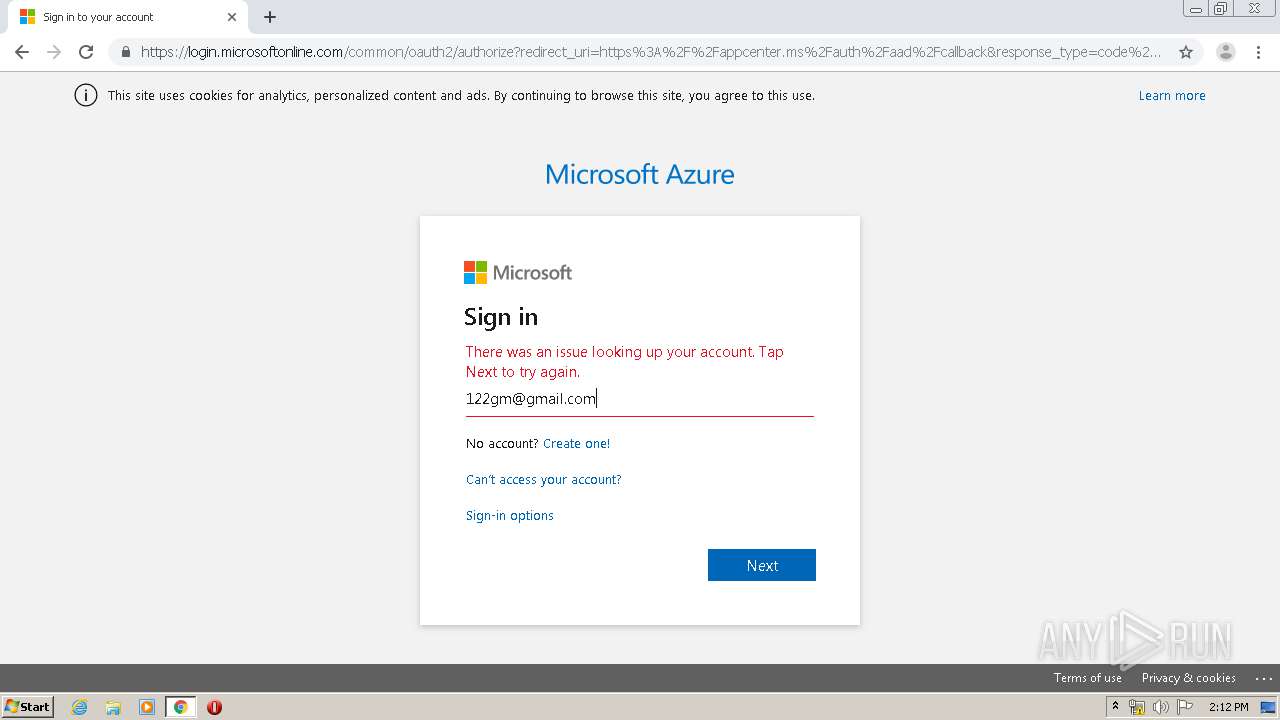Screen dimensions: 1280x720
Task: Open Action Center flag tray icon
Action: click(1185, 707)
